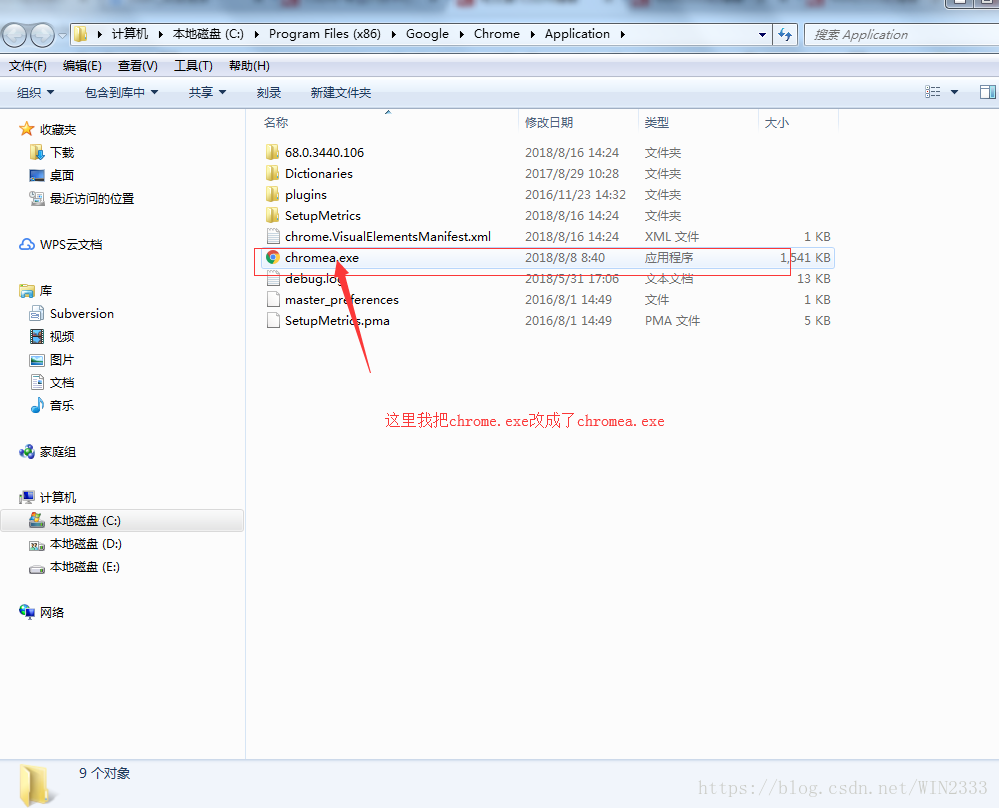Open address bar history dropdown
999x808 pixels.
(x=762, y=34)
